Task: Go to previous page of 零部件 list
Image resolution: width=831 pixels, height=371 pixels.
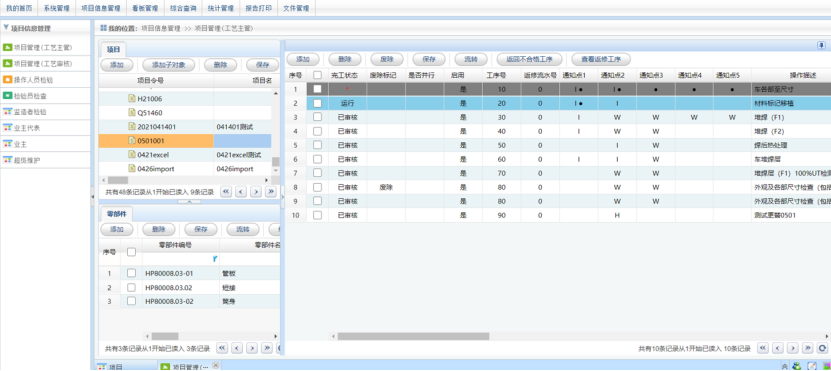Action: coord(237,348)
